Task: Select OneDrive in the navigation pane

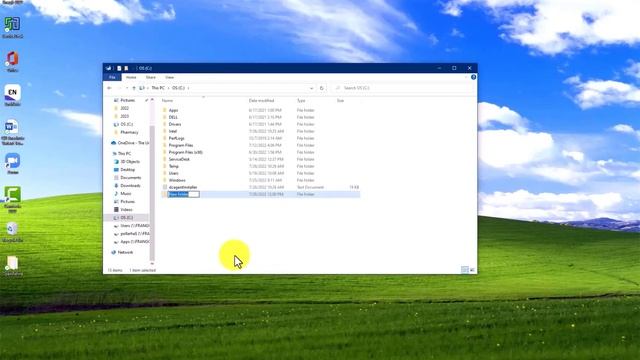Action: click(133, 143)
